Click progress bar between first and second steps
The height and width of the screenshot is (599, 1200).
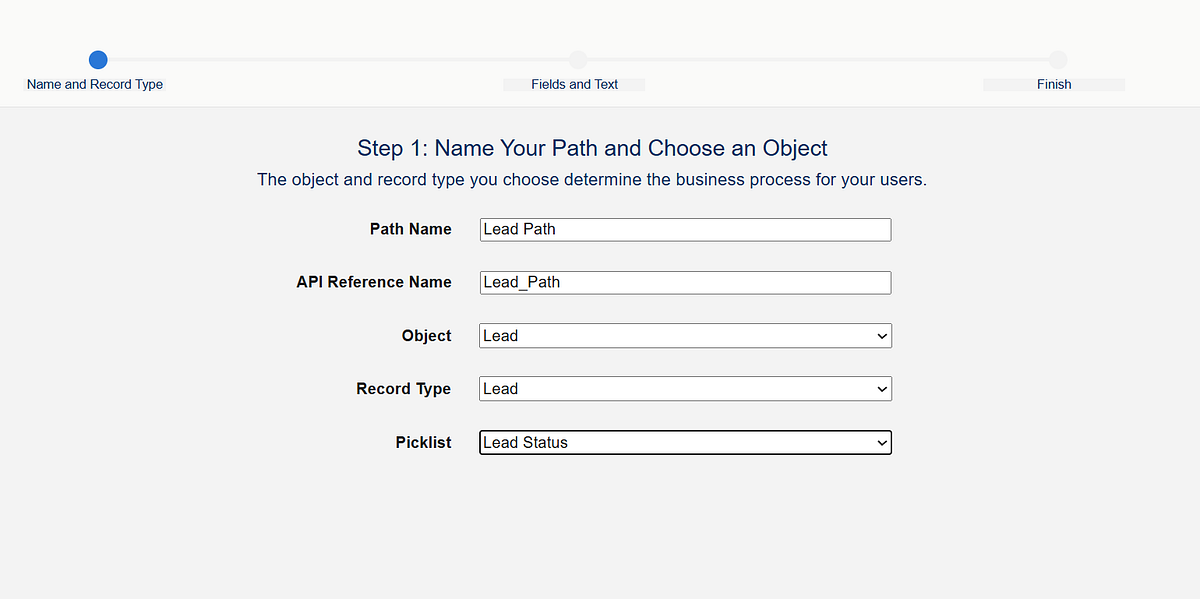[x=338, y=60]
